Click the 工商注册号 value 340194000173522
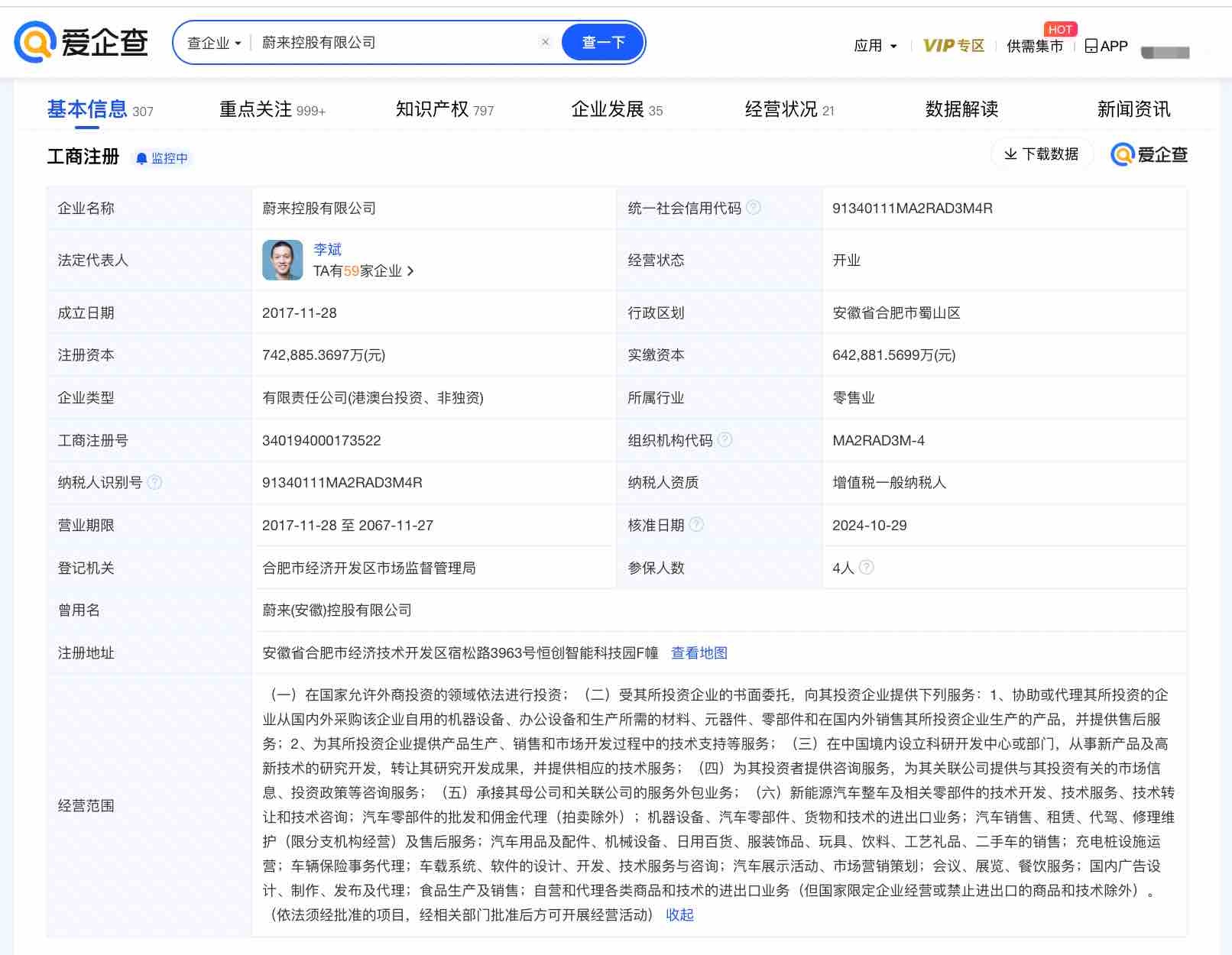 coord(322,440)
